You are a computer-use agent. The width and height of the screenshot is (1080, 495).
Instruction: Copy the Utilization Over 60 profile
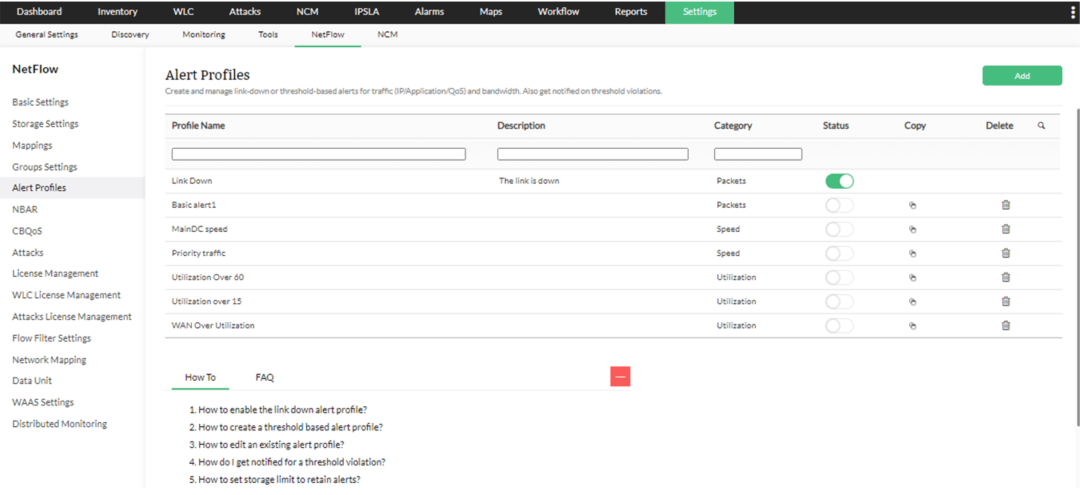[x=912, y=277]
